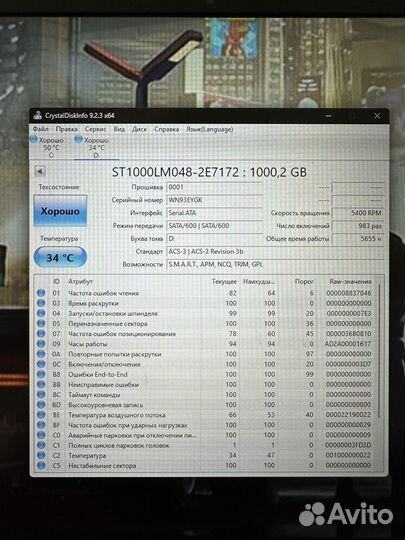Open the Файл menu

tap(41, 129)
